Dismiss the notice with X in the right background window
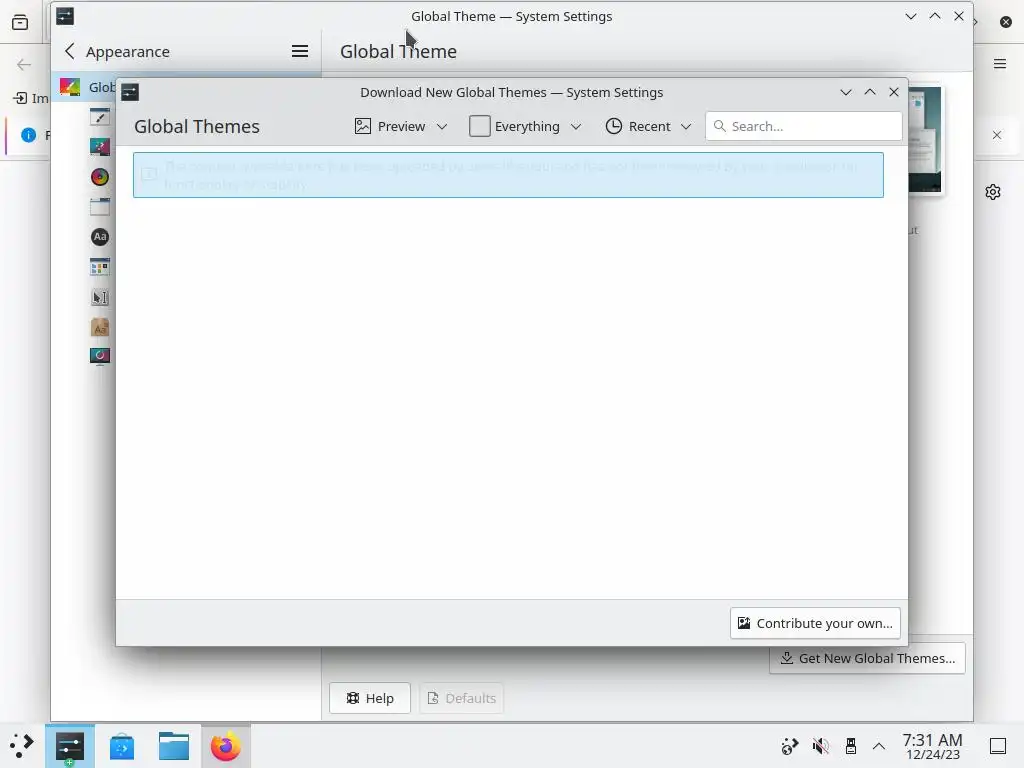The width and height of the screenshot is (1024, 768). coord(997,135)
